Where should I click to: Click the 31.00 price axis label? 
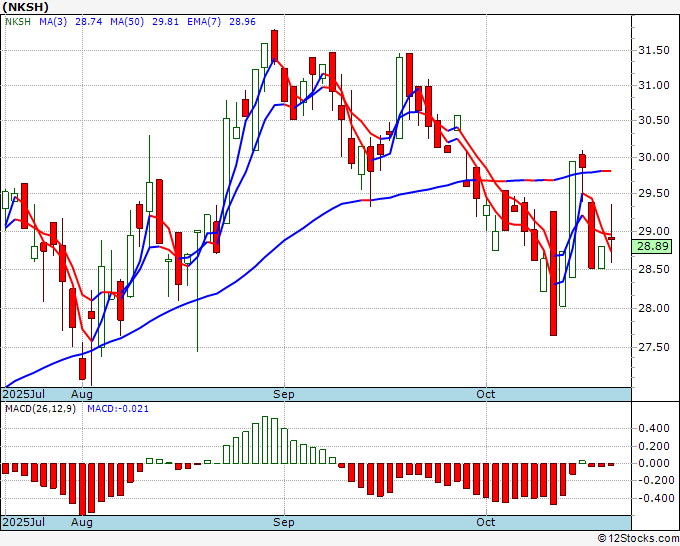click(654, 85)
